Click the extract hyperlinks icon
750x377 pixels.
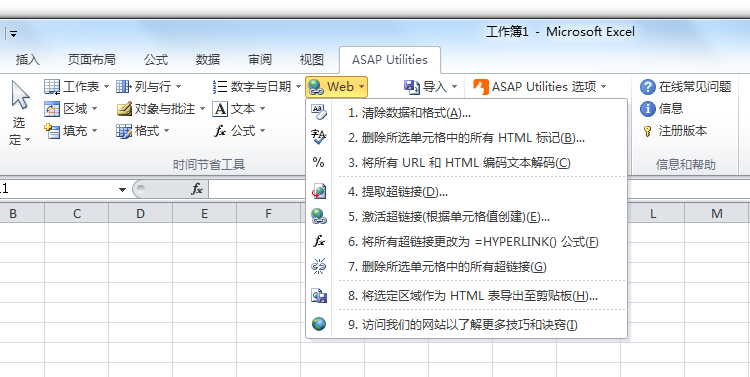click(319, 191)
